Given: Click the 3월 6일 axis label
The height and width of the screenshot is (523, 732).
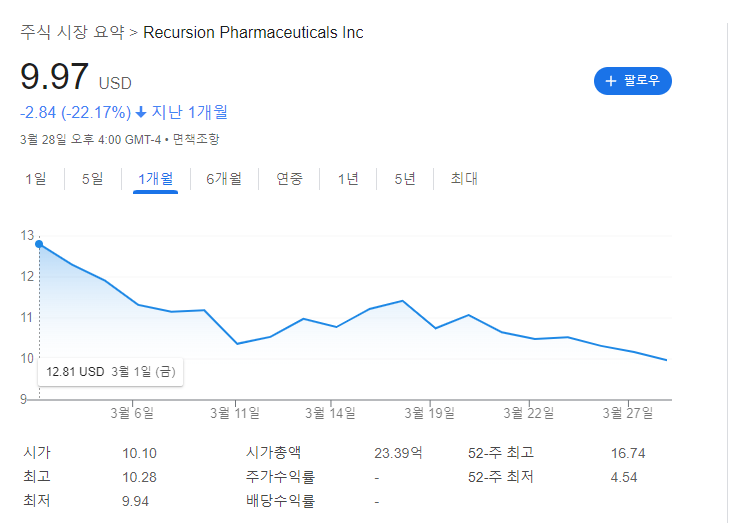Looking at the screenshot, I should click(x=132, y=413).
